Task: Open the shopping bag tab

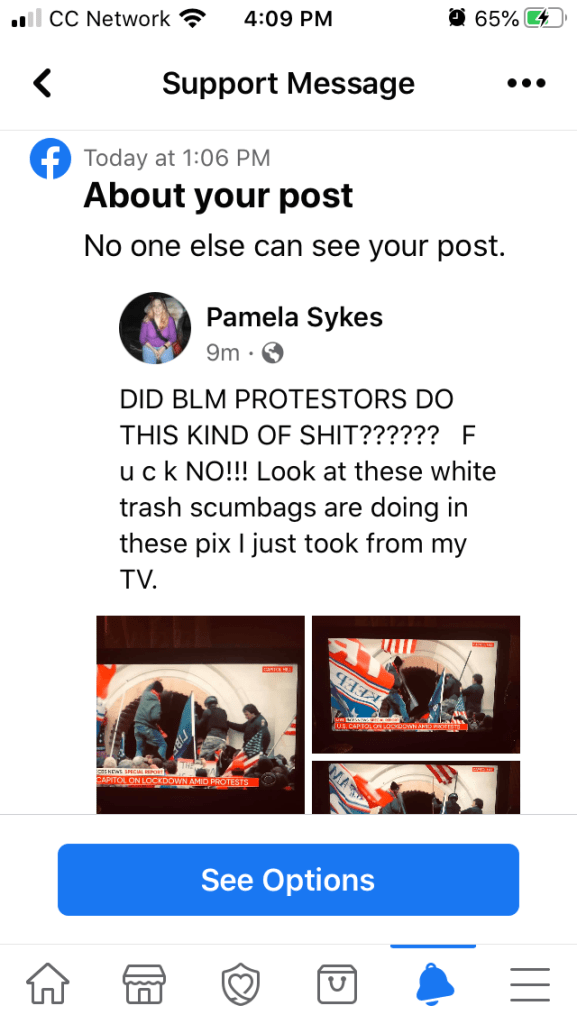Action: (x=337, y=984)
